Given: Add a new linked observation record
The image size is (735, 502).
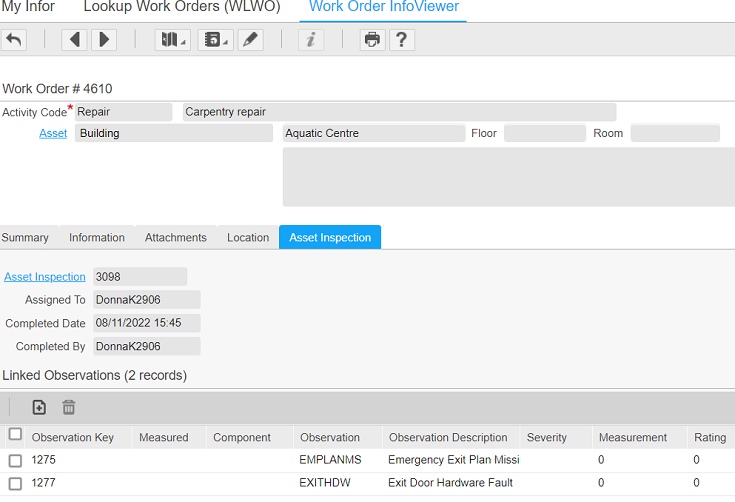Looking at the screenshot, I should point(39,407).
